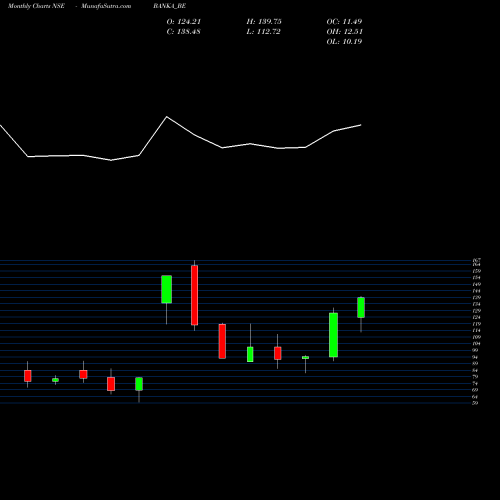Click the 164 price axis label
The image size is (500, 500).
click(x=477, y=264)
